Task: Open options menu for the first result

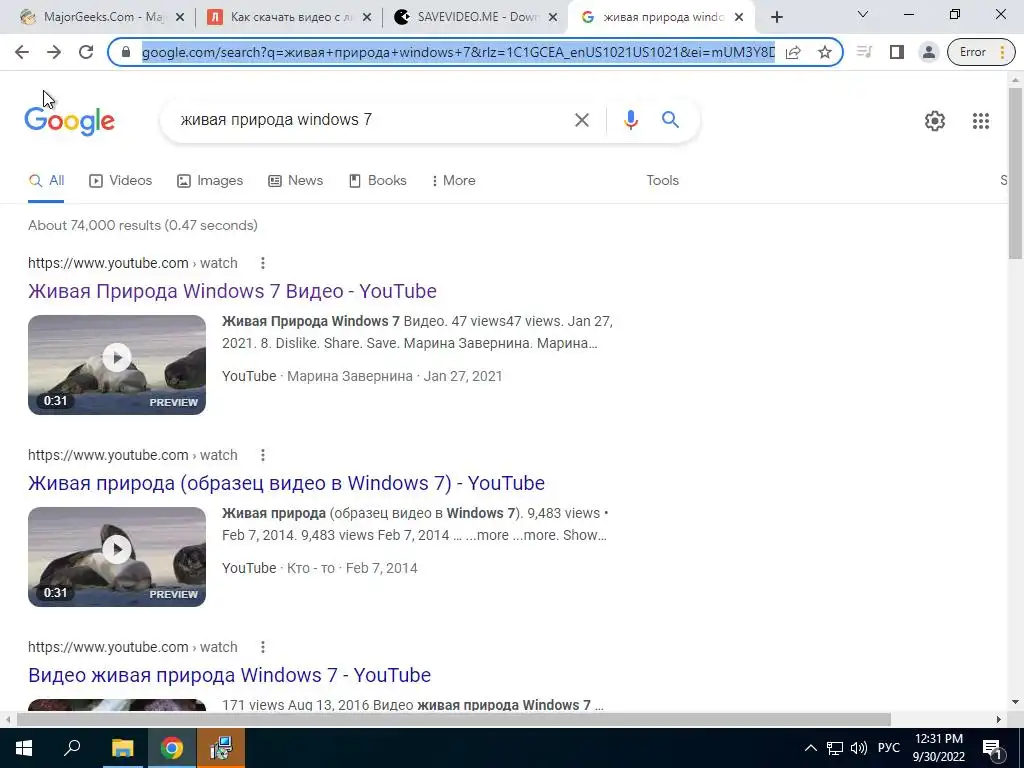Action: [x=263, y=263]
